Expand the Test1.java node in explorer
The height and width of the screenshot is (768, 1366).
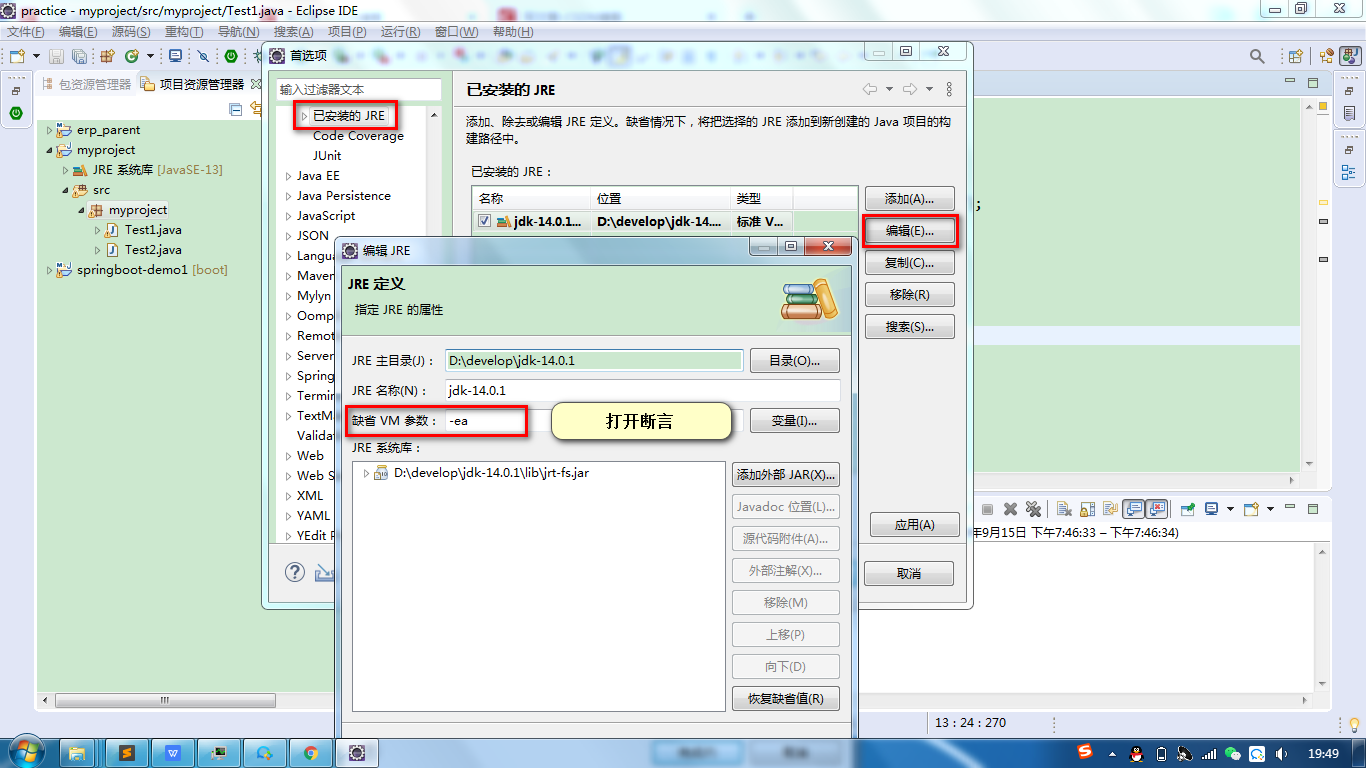pos(97,230)
